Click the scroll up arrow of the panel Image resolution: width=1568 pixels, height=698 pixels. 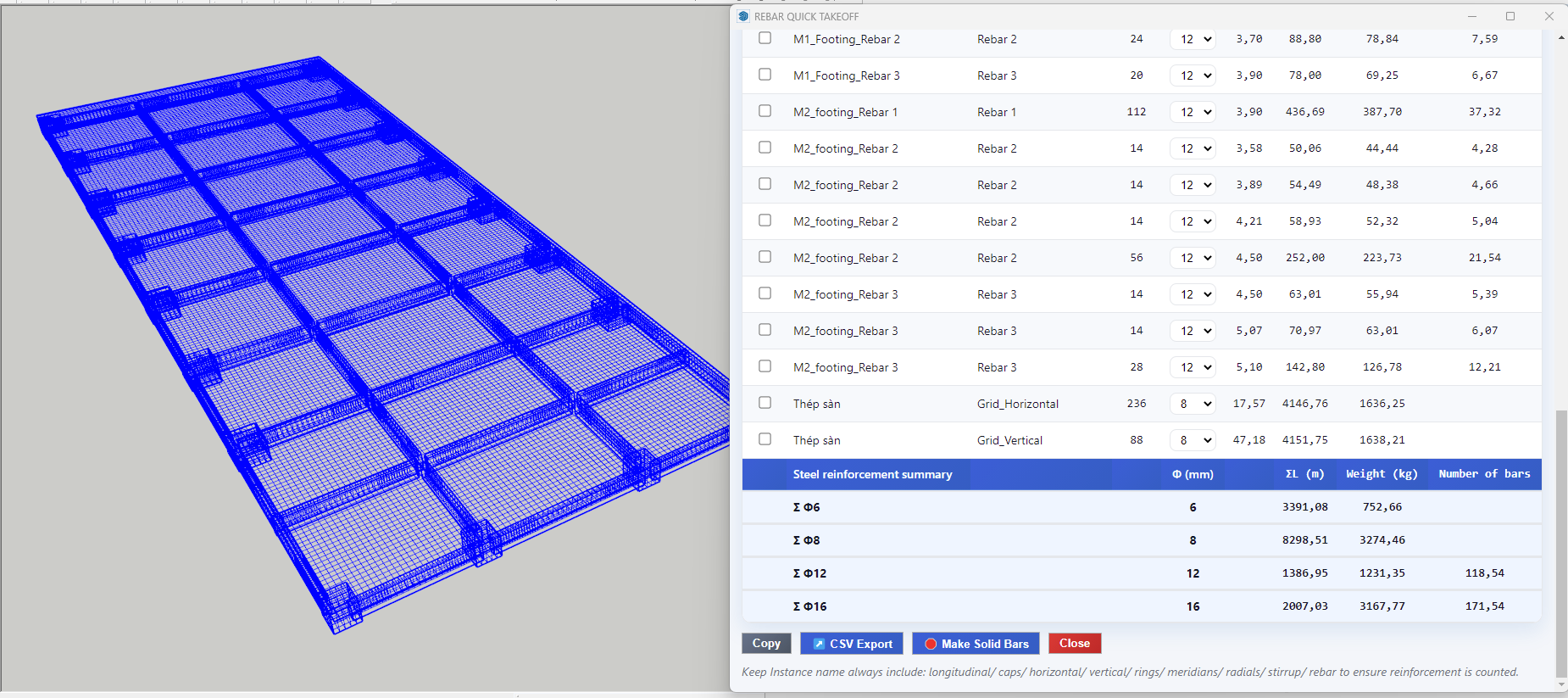1560,38
